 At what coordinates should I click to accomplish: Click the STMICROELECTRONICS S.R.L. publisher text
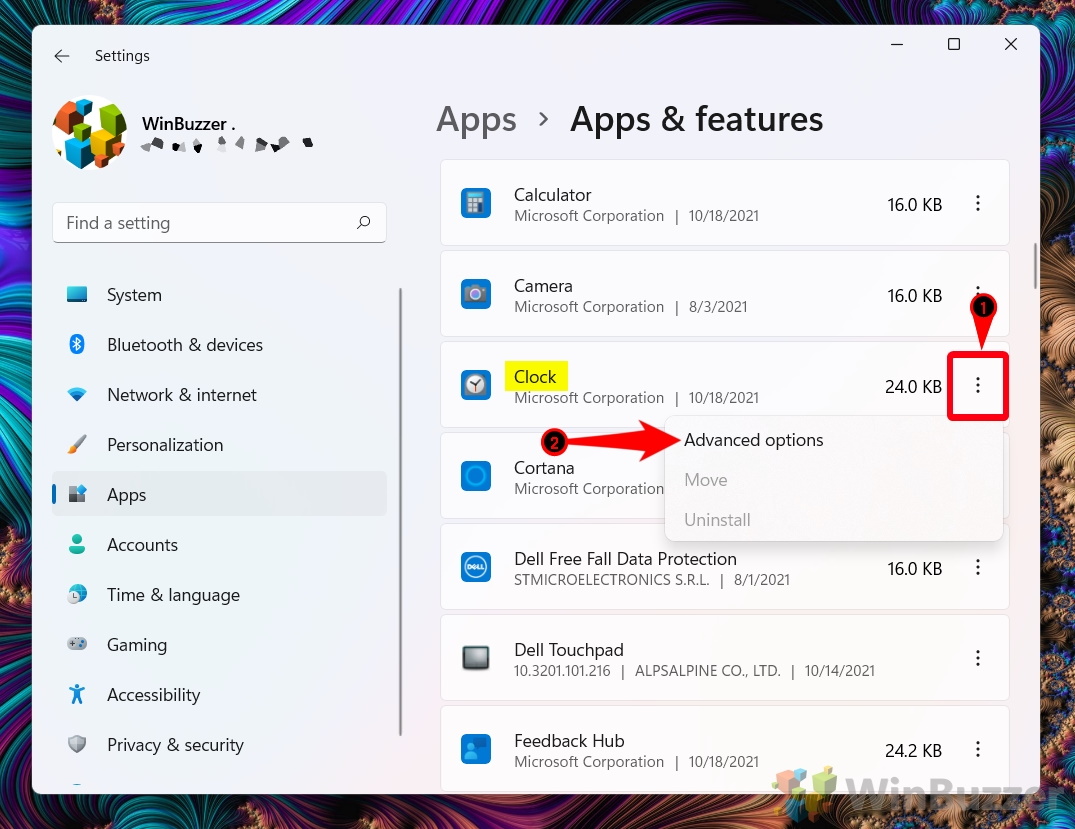612,580
